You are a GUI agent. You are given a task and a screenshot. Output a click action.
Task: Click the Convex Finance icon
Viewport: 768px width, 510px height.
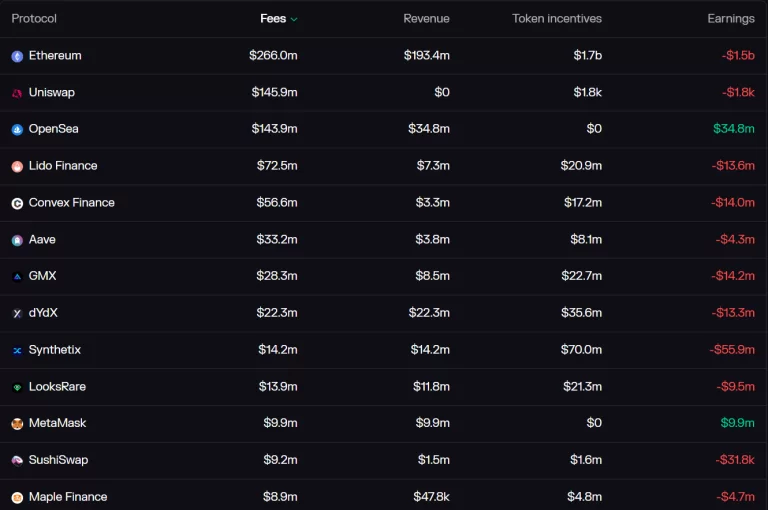coord(17,203)
